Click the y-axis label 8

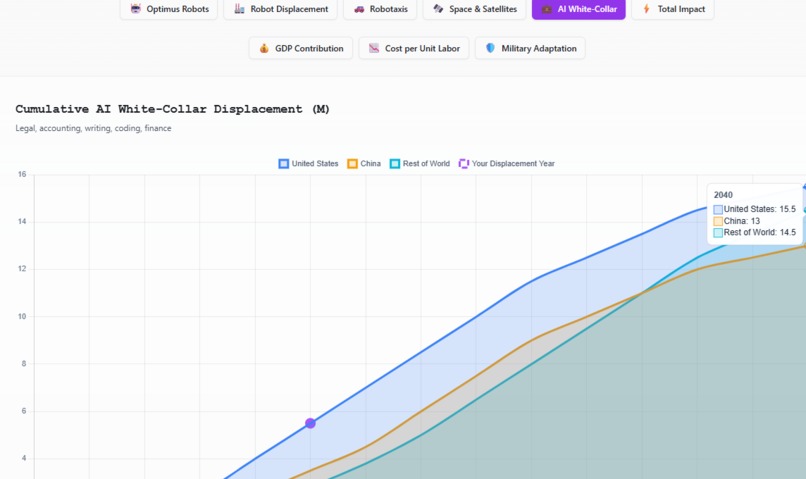24,363
